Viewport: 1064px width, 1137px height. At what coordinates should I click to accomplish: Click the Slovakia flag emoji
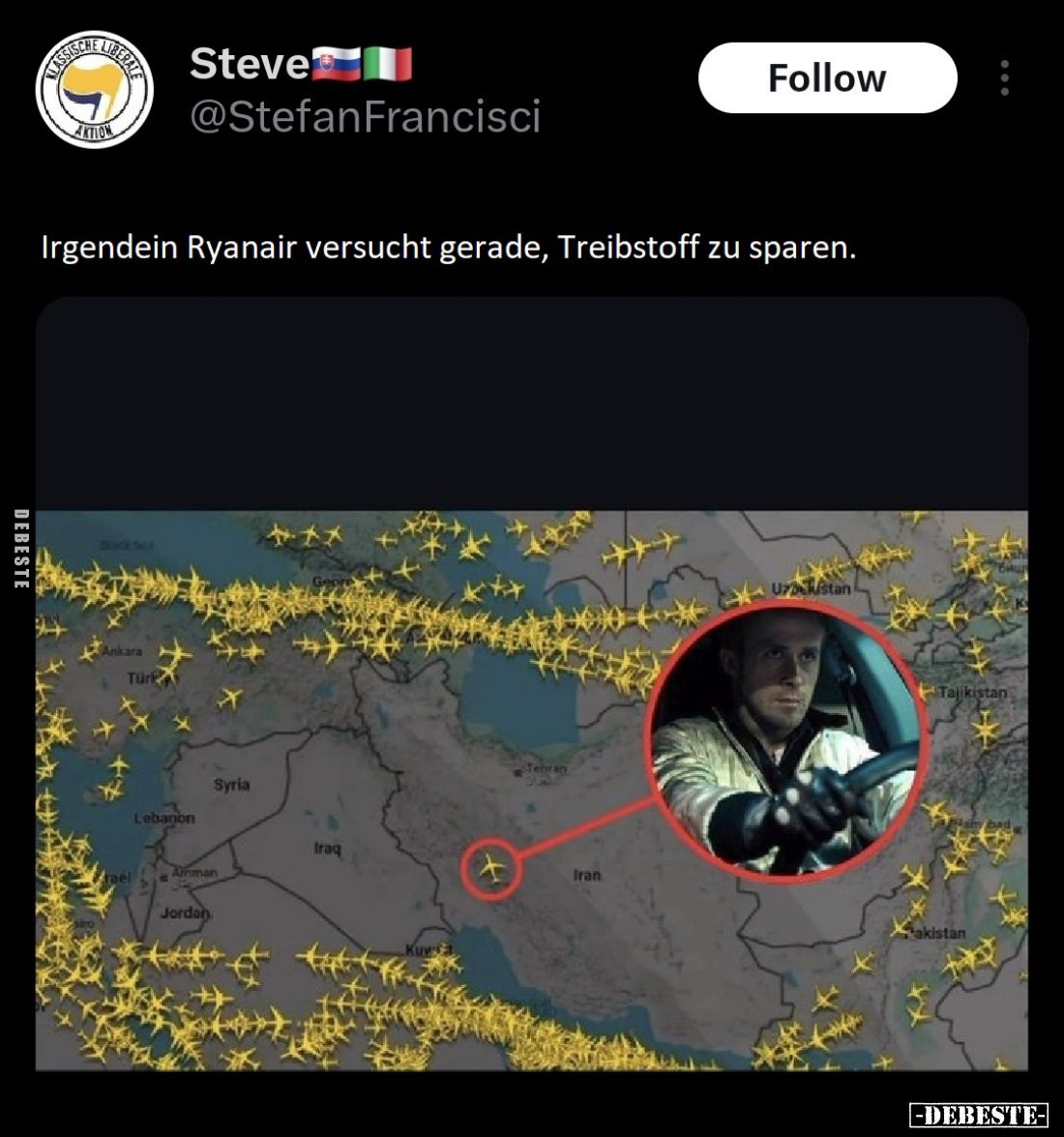point(337,65)
